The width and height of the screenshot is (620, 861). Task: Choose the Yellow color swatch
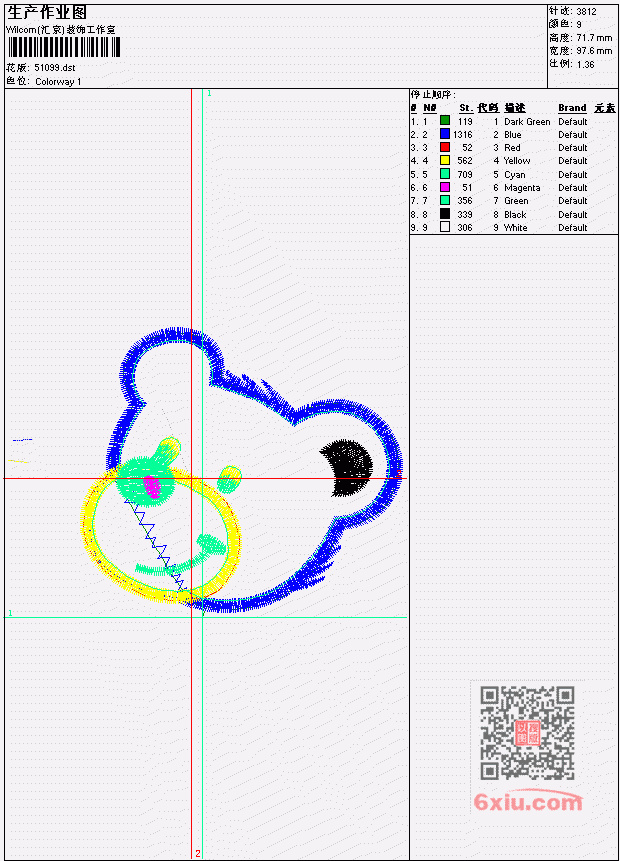pos(445,160)
